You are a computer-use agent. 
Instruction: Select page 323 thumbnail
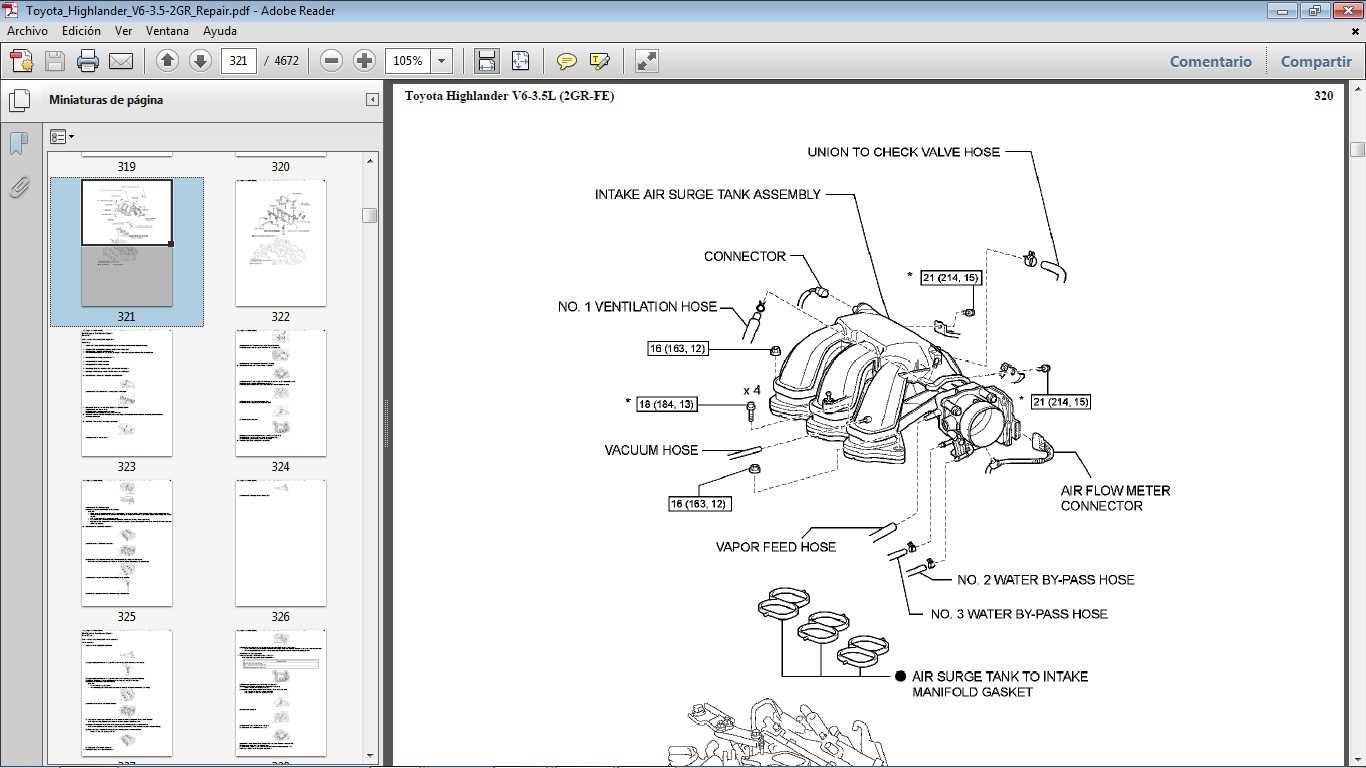(x=127, y=393)
